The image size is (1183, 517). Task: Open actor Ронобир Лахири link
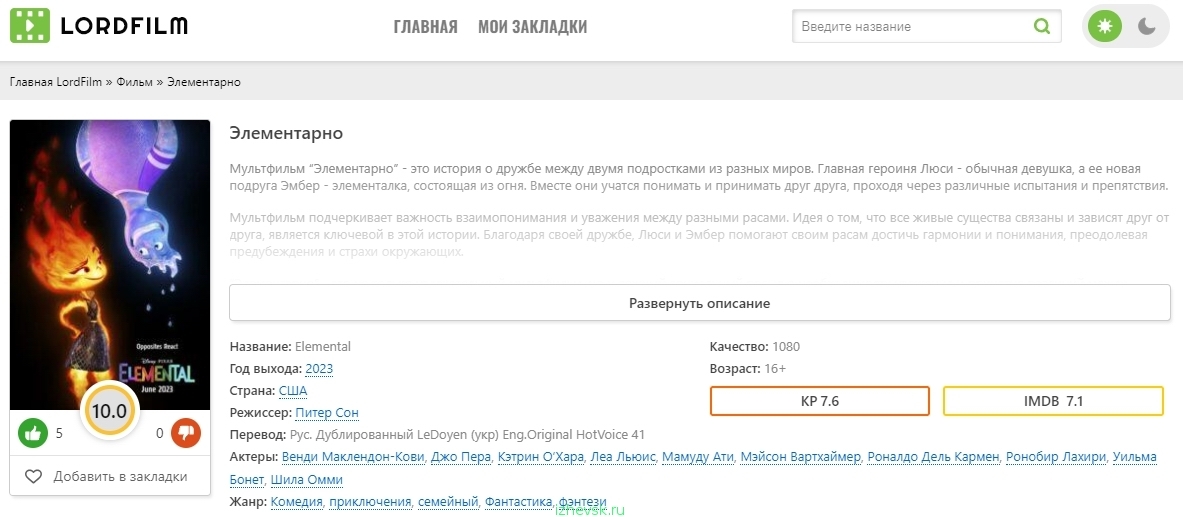click(1056, 457)
